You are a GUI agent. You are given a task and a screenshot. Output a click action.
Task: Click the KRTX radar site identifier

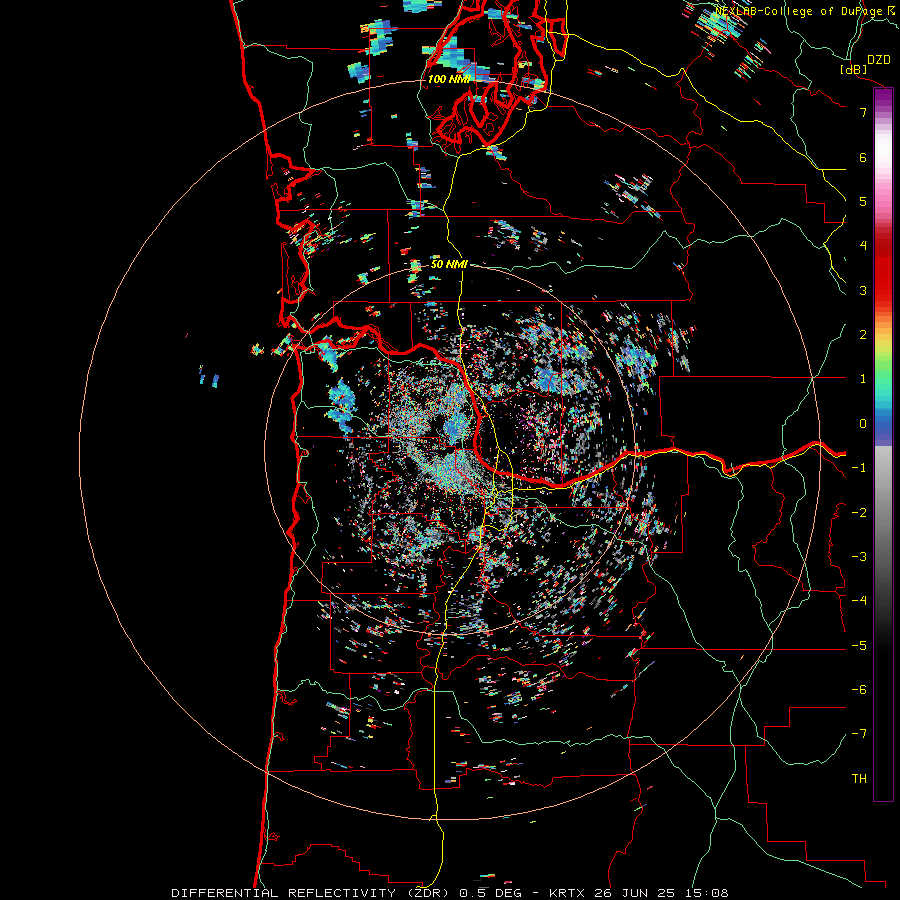pos(567,893)
